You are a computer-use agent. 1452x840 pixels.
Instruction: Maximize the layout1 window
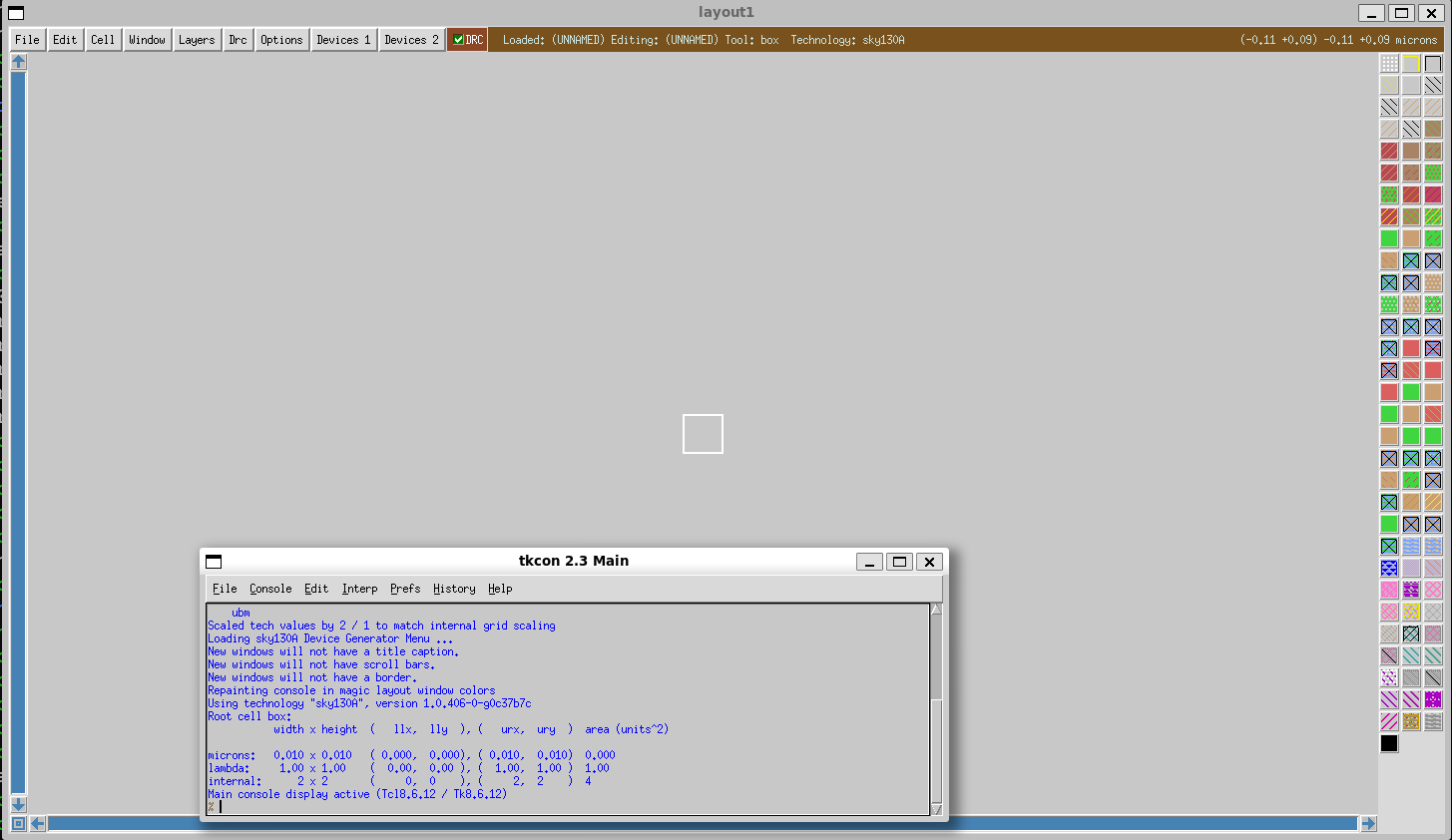pyautogui.click(x=1401, y=13)
